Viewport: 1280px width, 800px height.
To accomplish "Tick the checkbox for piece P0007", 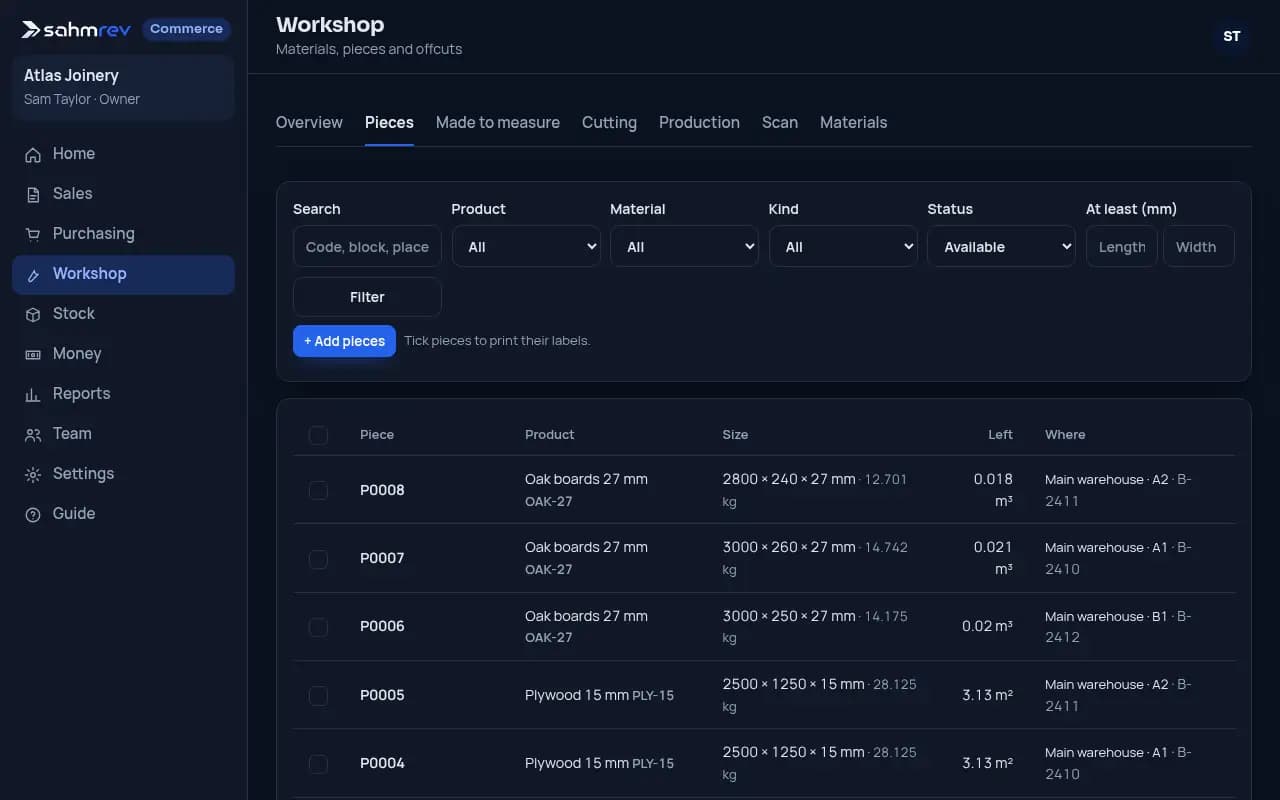I will pyautogui.click(x=318, y=558).
